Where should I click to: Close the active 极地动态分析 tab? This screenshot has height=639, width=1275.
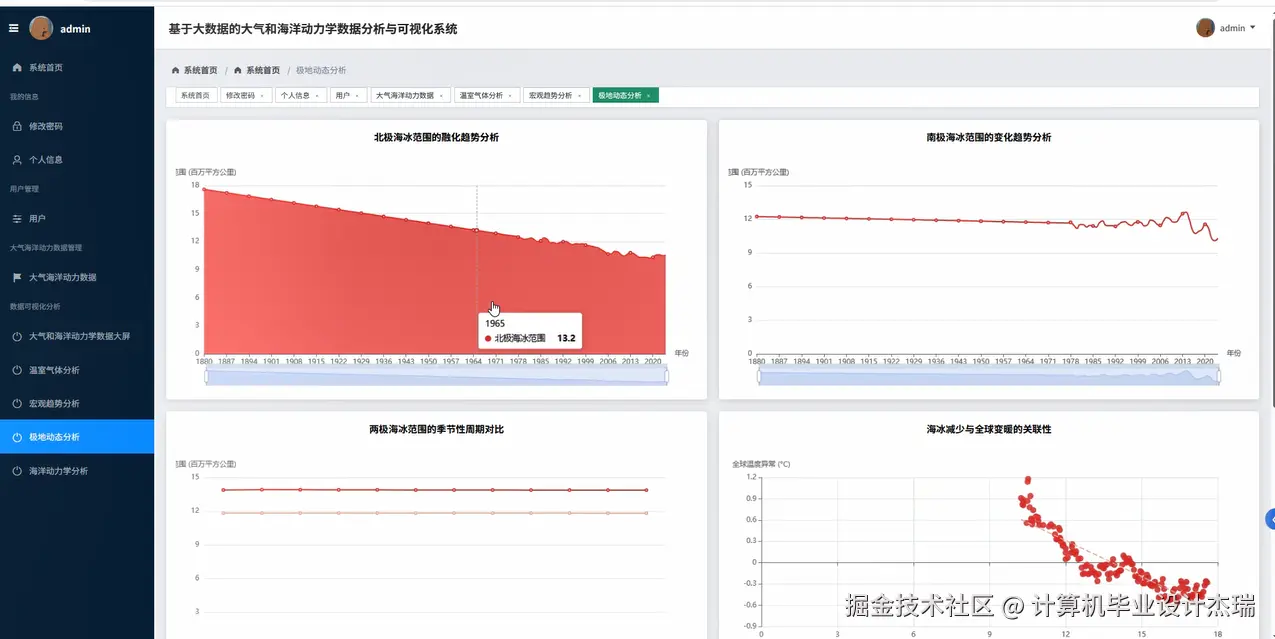[648, 96]
